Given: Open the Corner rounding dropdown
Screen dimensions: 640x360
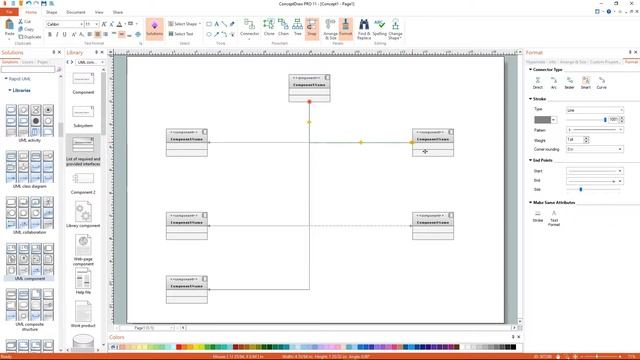Looking at the screenshot, I should click(595, 149).
